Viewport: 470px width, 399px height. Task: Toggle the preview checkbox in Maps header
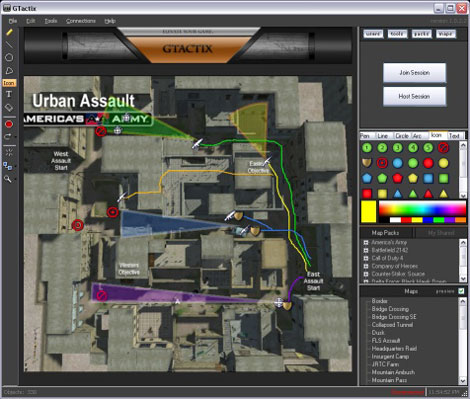click(461, 291)
